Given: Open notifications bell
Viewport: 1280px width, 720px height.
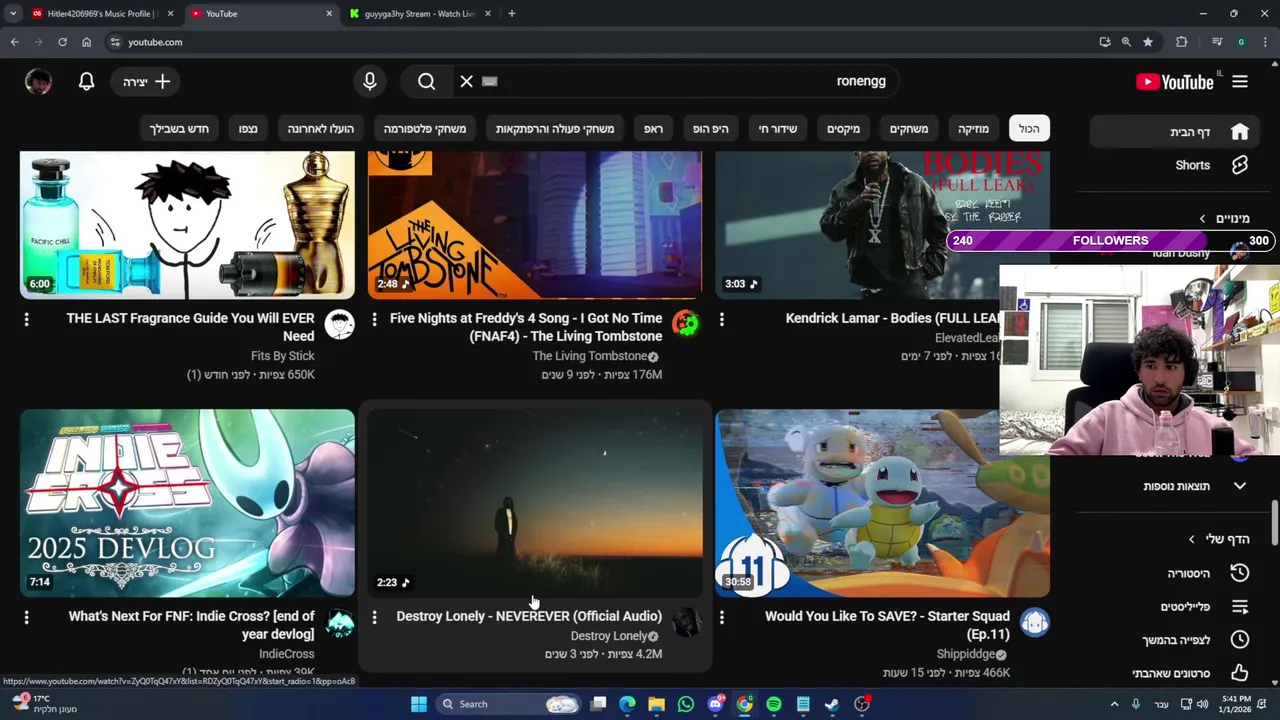Looking at the screenshot, I should click(x=87, y=82).
